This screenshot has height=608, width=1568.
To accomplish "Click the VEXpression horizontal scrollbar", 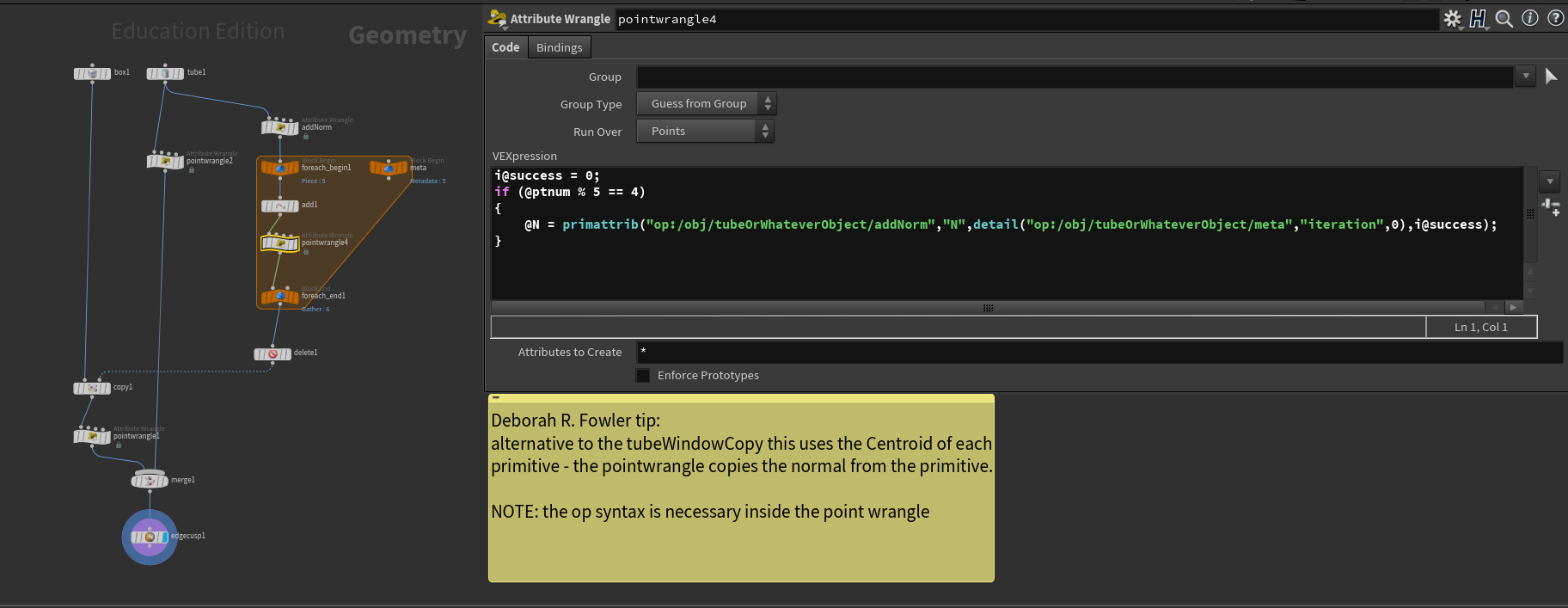I will coord(987,307).
